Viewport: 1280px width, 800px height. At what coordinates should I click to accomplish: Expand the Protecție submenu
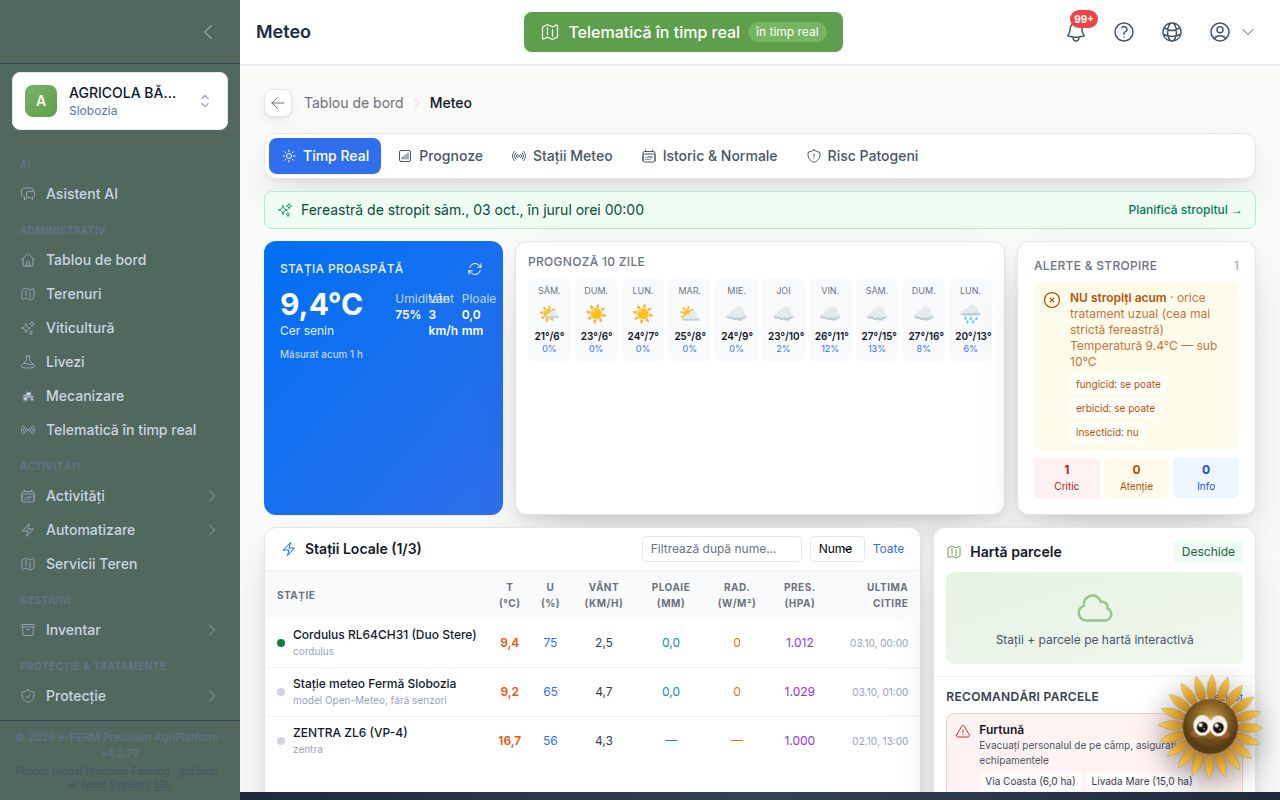[x=120, y=696]
